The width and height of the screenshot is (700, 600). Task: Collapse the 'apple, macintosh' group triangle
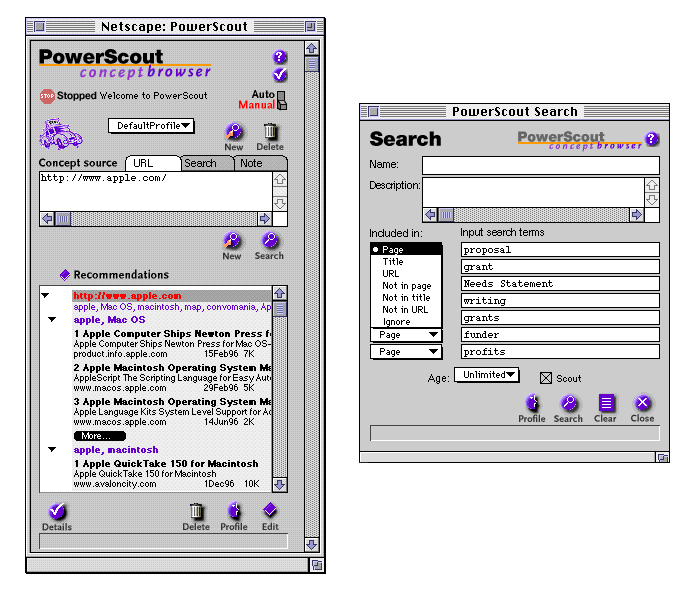tap(52, 450)
